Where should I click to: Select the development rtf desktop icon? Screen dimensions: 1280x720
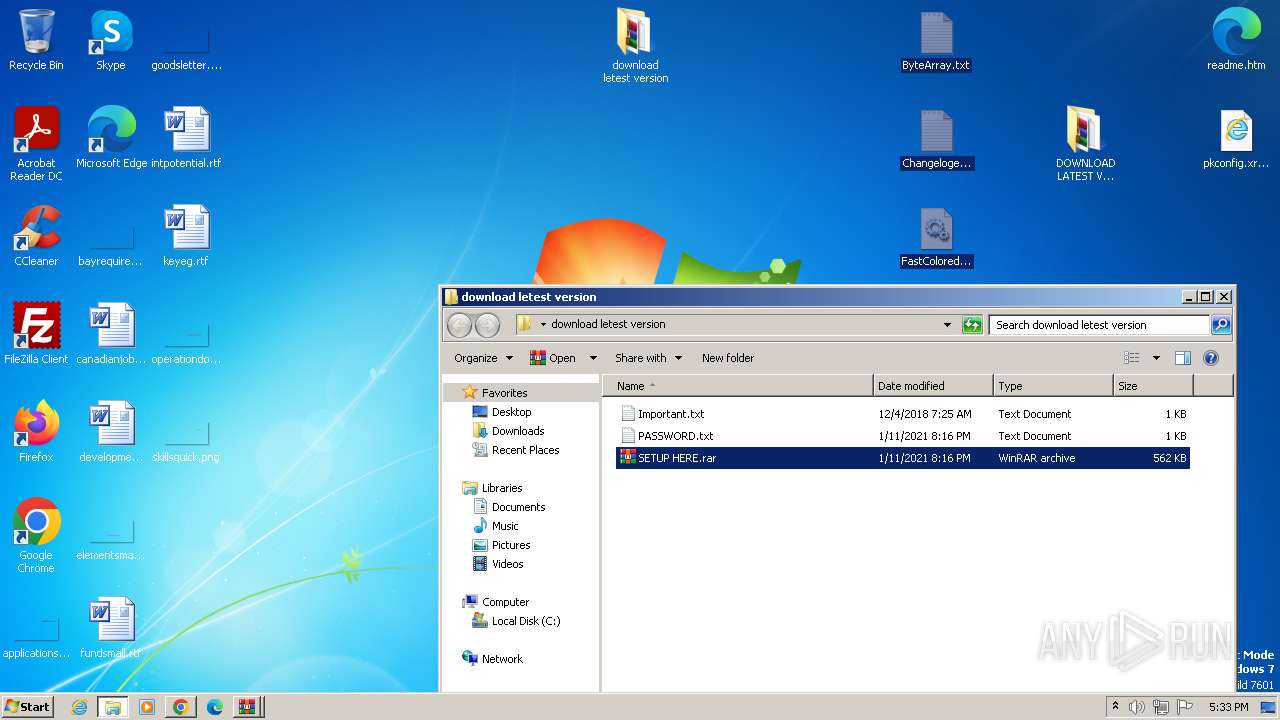coord(111,431)
